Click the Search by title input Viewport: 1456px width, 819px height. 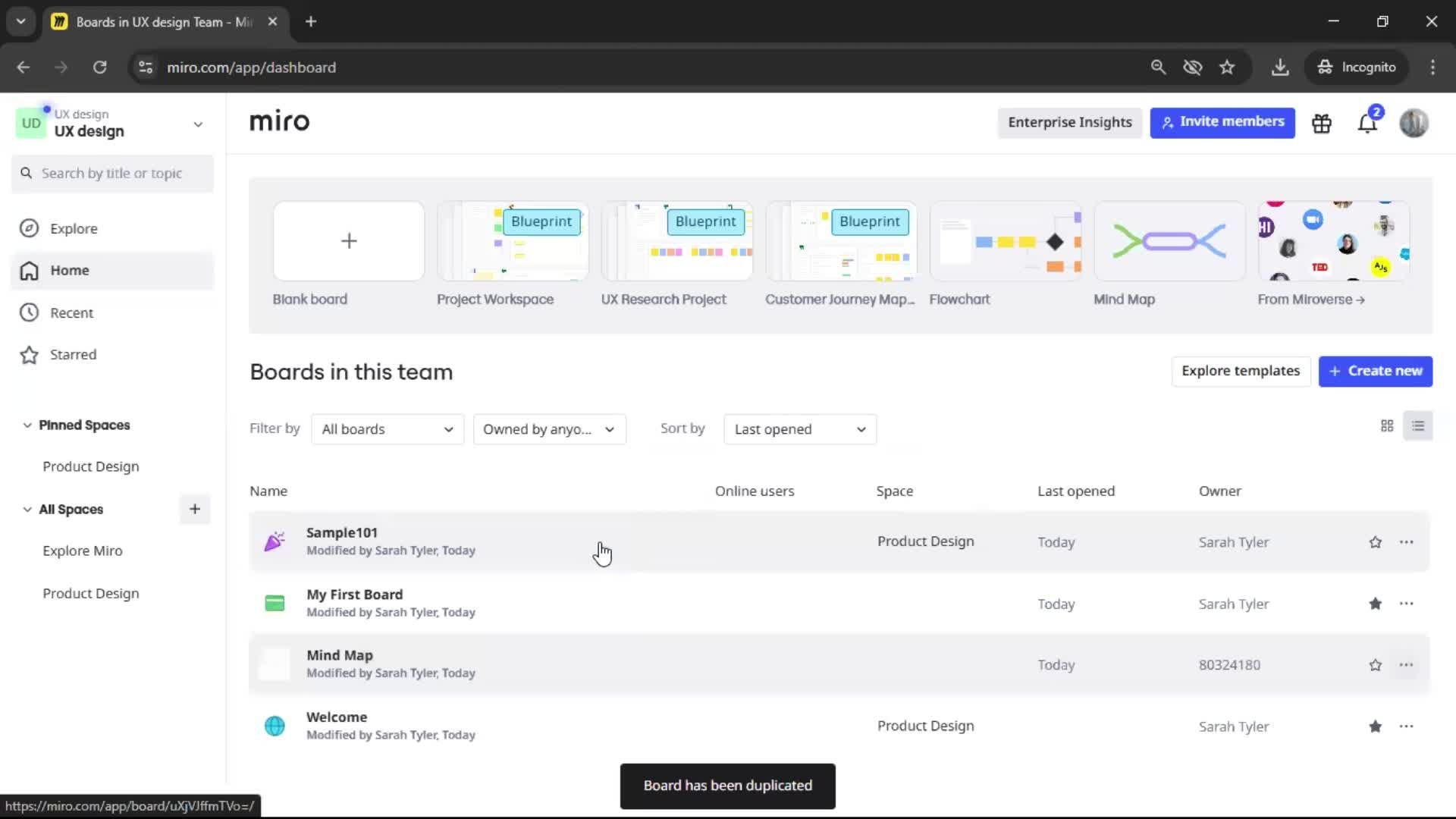coord(112,174)
